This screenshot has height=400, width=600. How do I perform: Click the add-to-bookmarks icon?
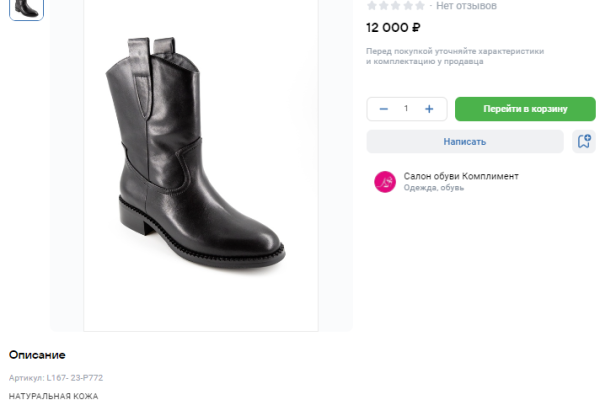point(583,142)
